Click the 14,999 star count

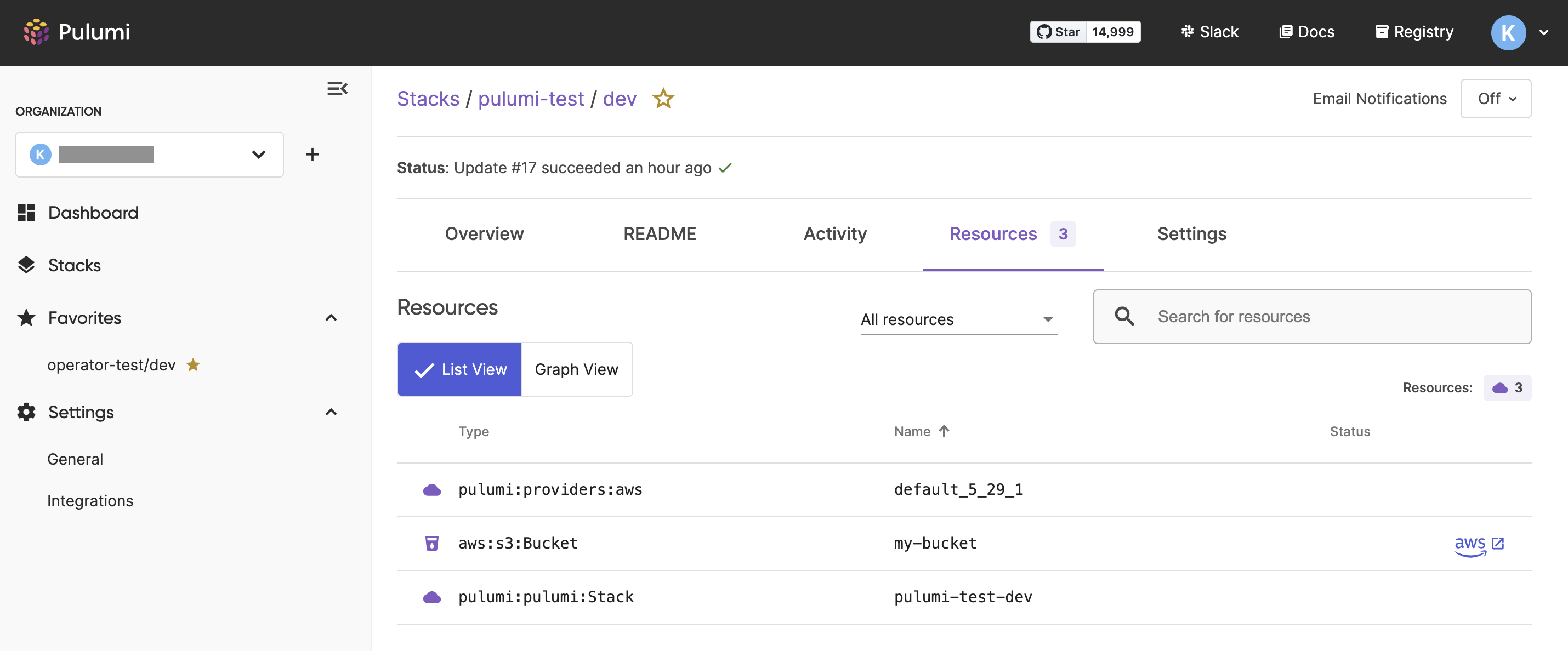tap(1113, 32)
